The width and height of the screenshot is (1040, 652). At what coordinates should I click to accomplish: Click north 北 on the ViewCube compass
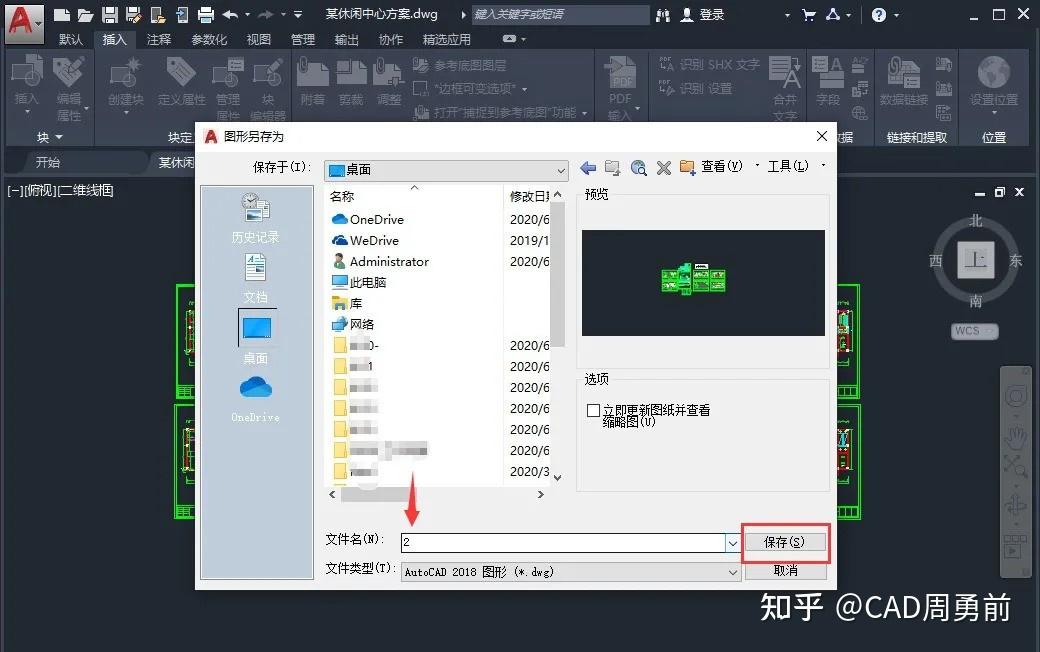click(975, 219)
